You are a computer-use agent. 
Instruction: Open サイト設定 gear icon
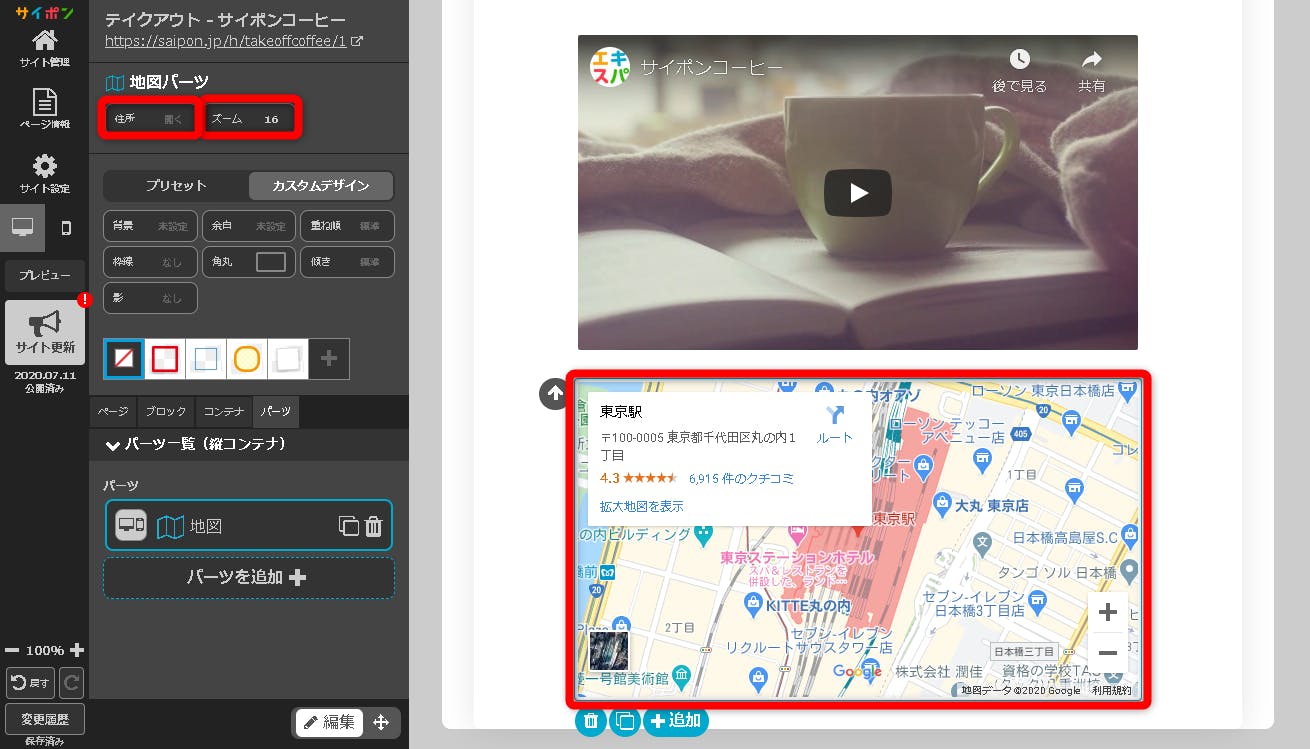tap(44, 172)
